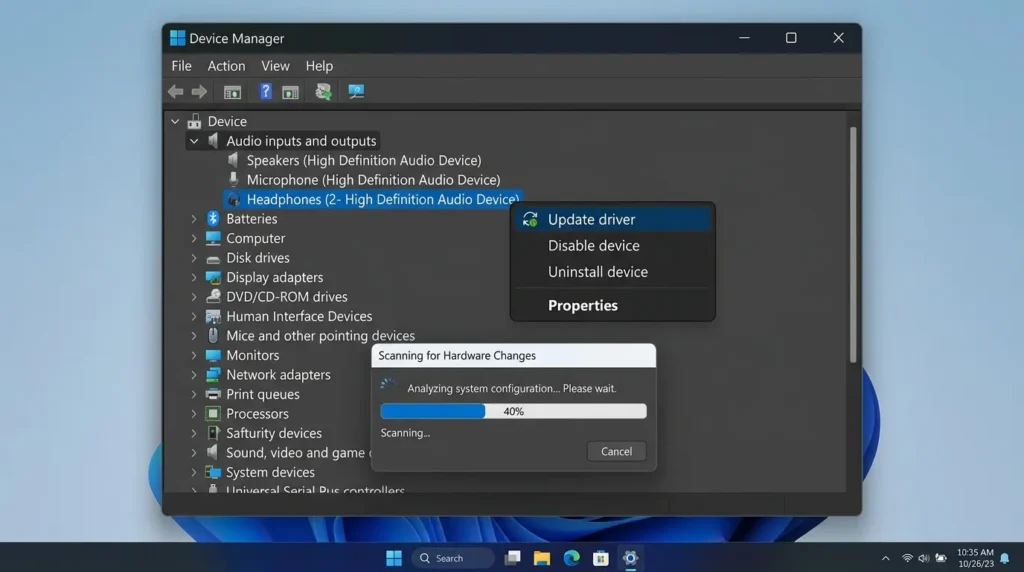The width and height of the screenshot is (1024, 572).
Task: Click the Processors chip icon
Action: (x=213, y=414)
